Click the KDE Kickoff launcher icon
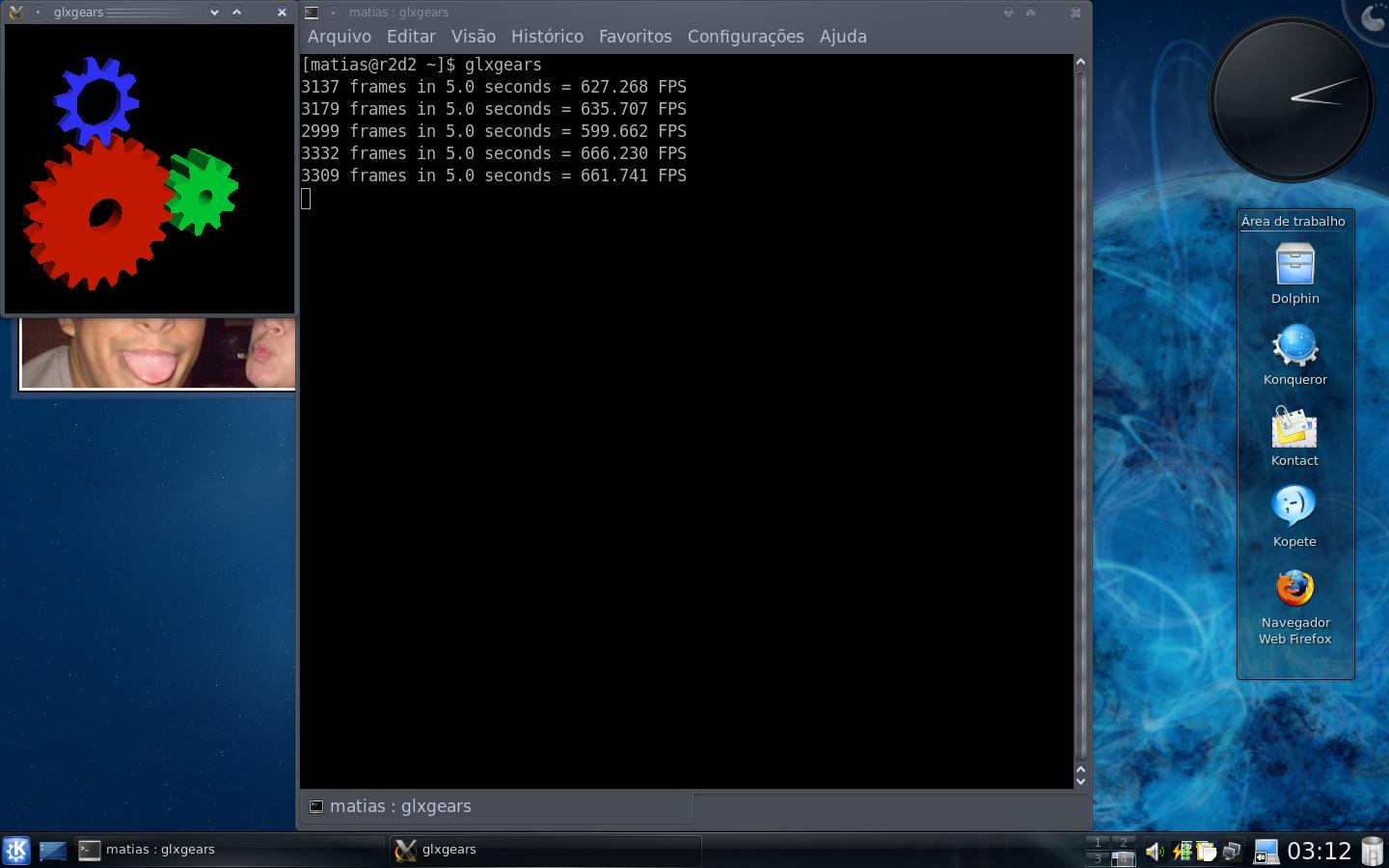This screenshot has height=868, width=1389. 16,850
